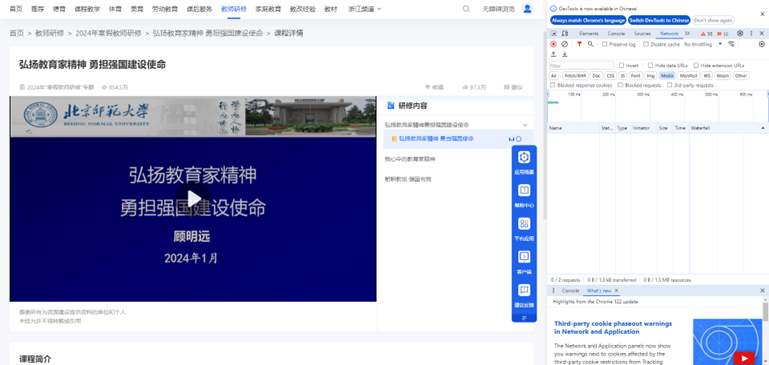The image size is (769, 365).
Task: Go to 教师研修 breadcrumb link
Action: point(49,33)
